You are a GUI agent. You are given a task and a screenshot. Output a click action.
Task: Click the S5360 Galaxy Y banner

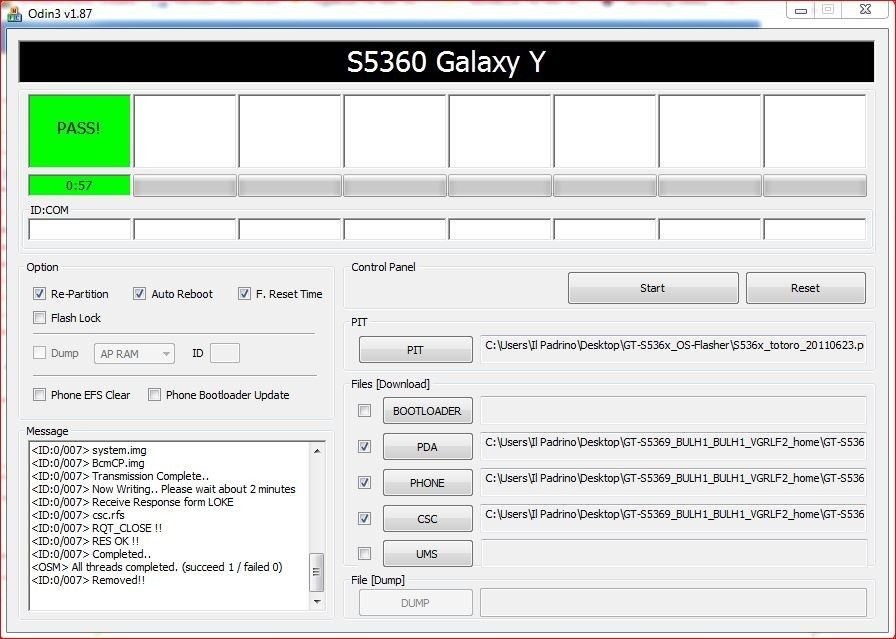point(446,62)
